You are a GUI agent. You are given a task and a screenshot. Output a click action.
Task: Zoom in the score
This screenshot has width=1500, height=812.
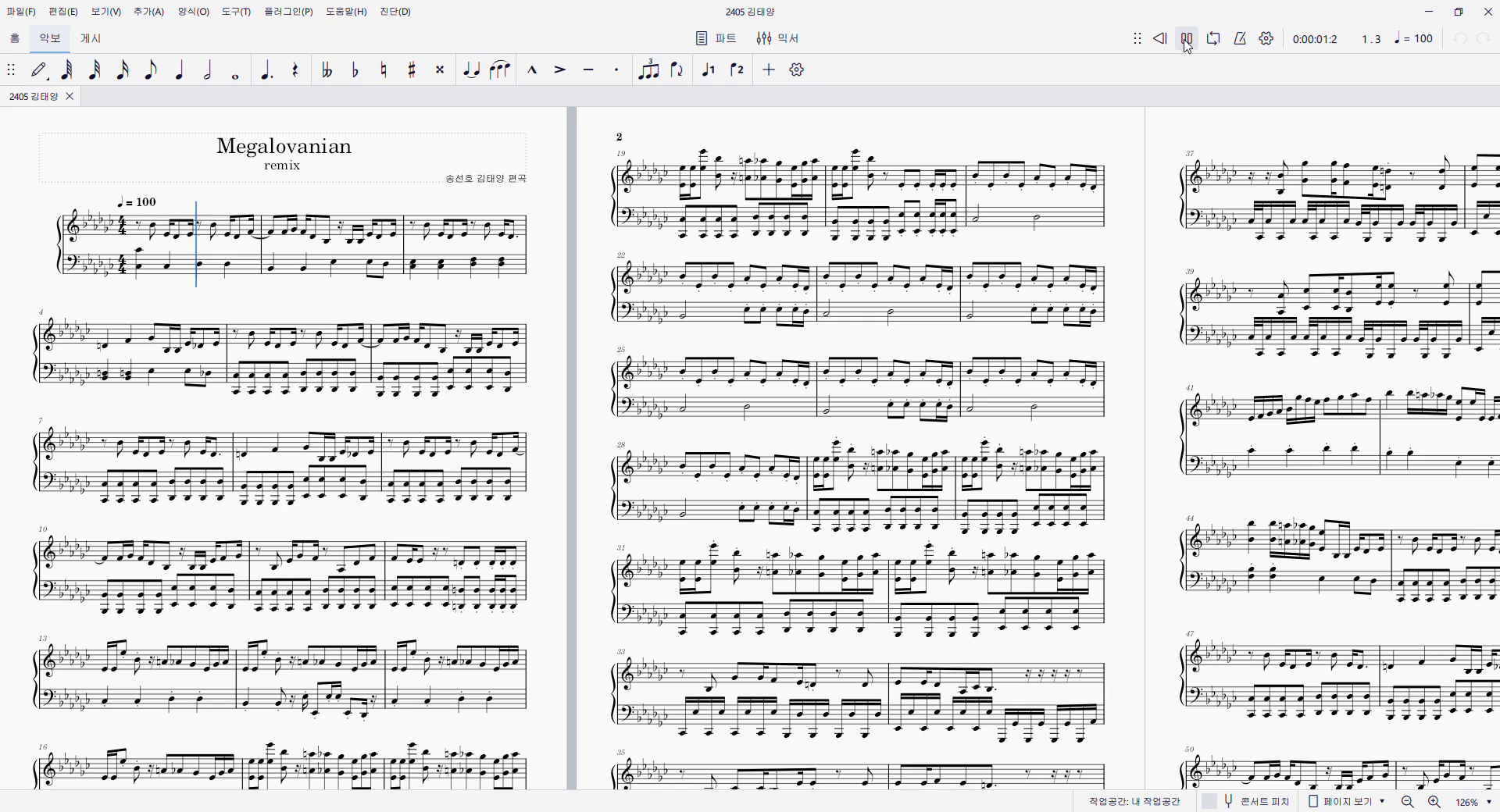(x=1434, y=802)
